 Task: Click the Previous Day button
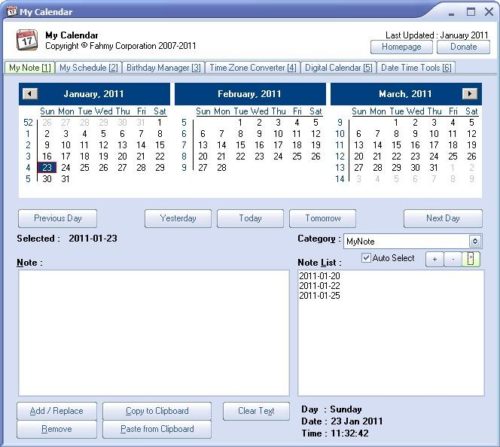click(58, 218)
